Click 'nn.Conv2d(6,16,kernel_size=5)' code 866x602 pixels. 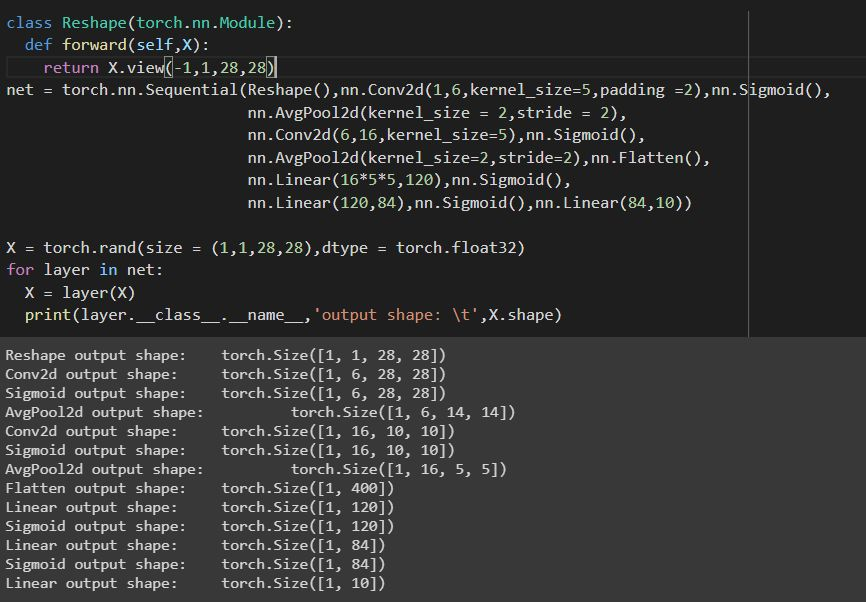click(381, 135)
